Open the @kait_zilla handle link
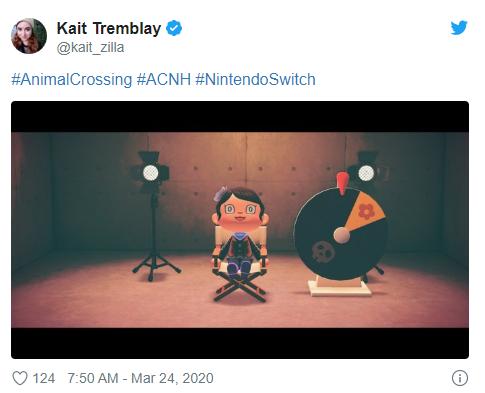 (x=90, y=47)
